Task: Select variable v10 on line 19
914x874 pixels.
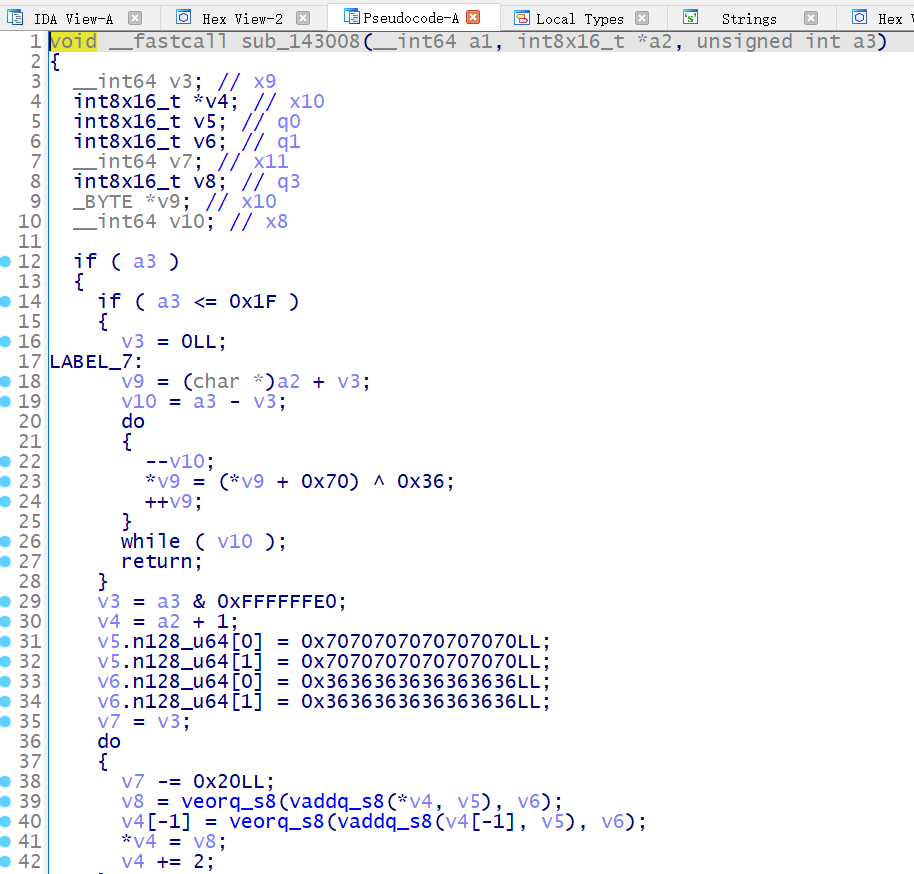Action: pos(139,401)
